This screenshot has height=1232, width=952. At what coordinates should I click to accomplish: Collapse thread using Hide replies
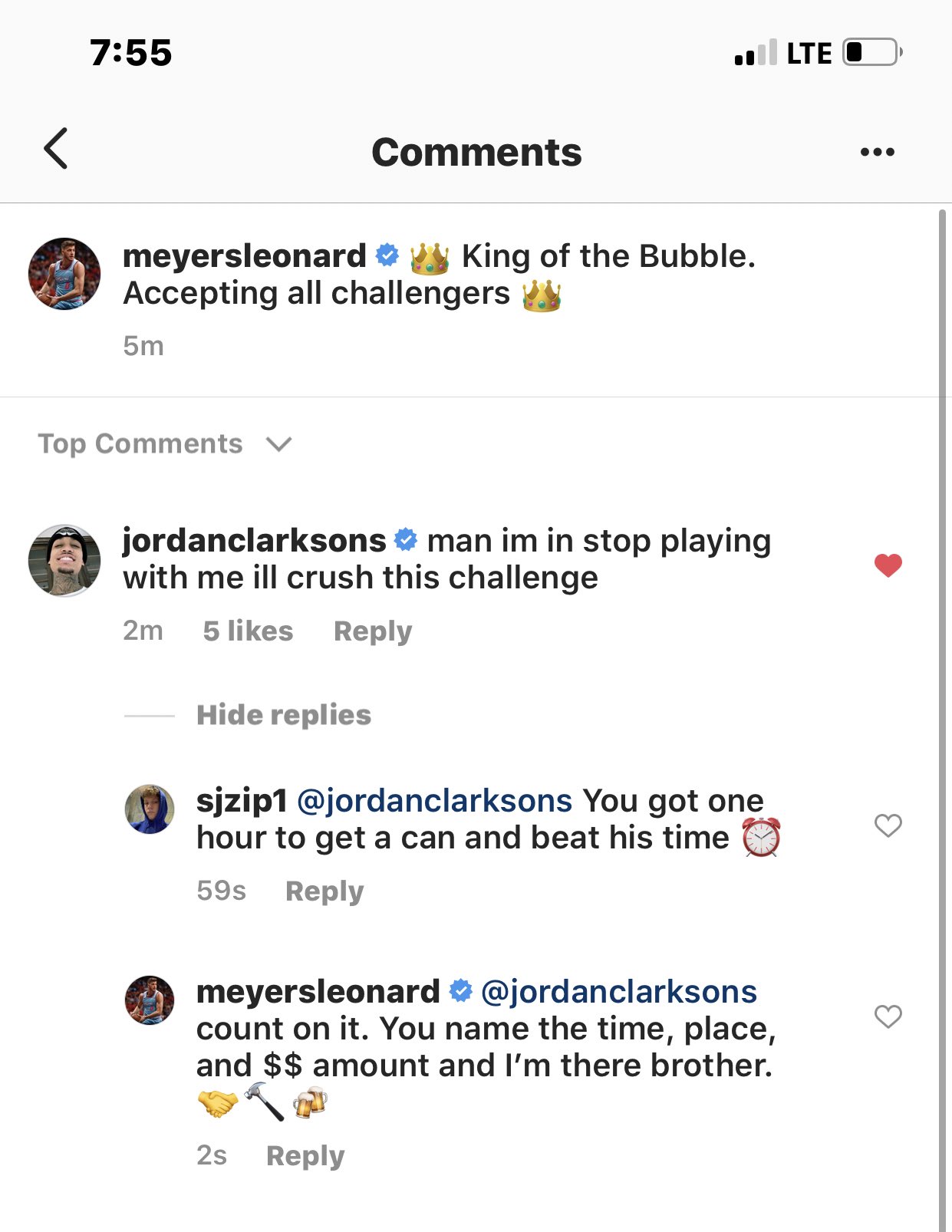click(284, 715)
